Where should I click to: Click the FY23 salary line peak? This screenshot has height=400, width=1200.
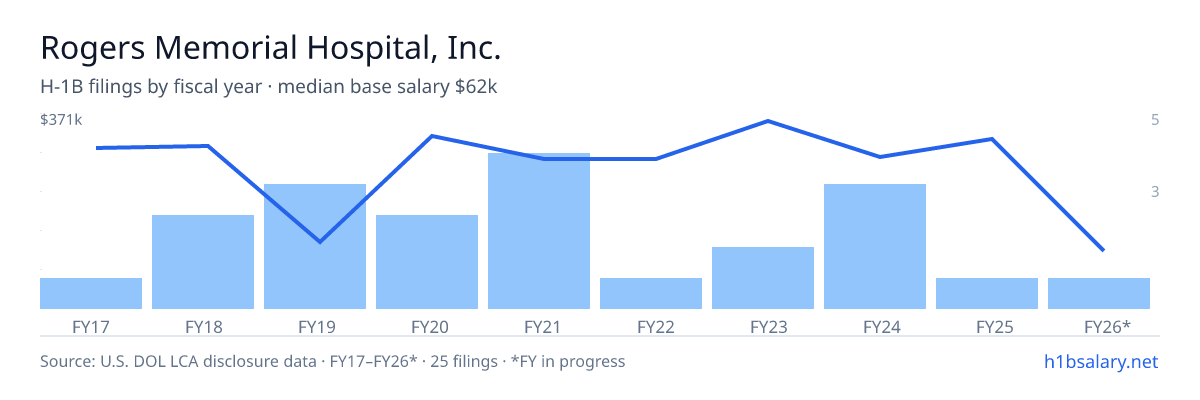point(767,121)
